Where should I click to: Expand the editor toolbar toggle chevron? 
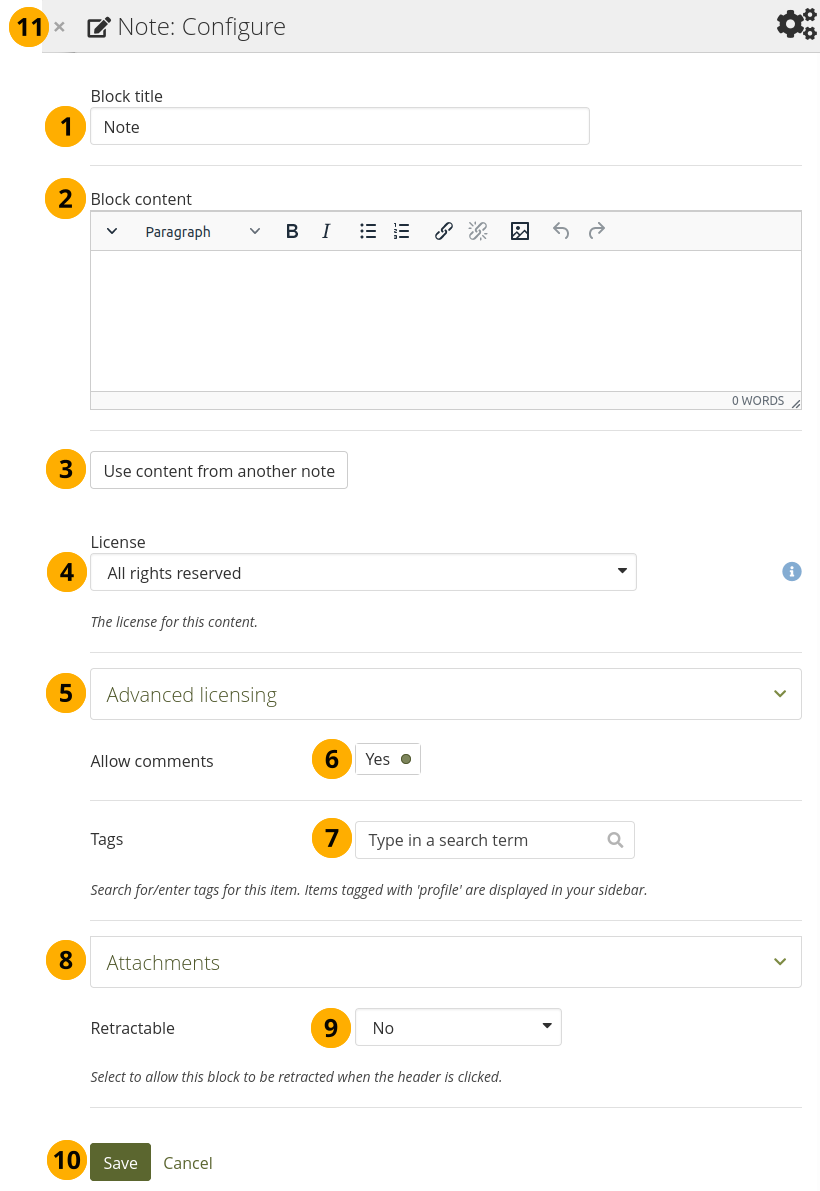(x=112, y=232)
